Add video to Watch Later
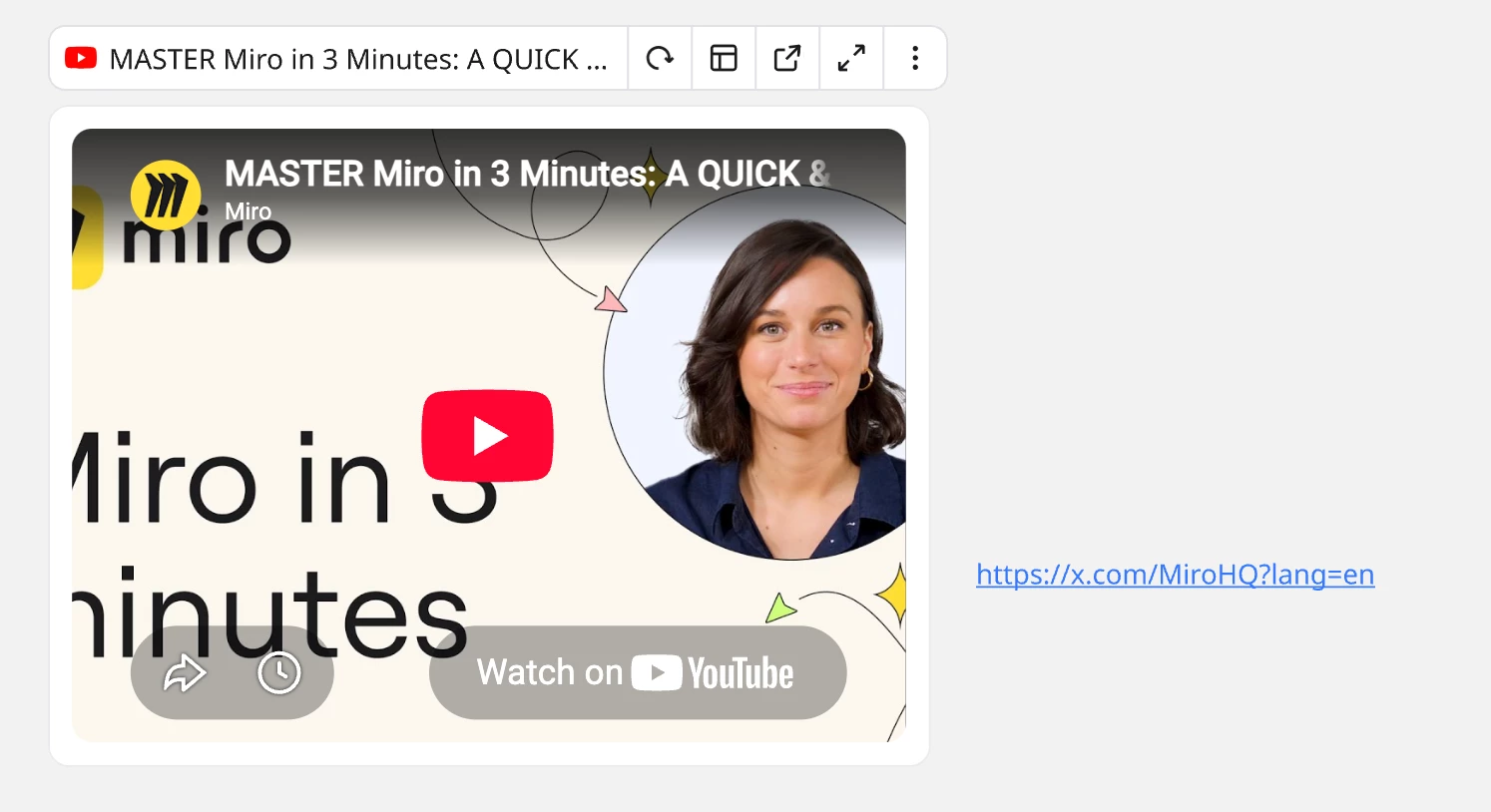 [279, 673]
